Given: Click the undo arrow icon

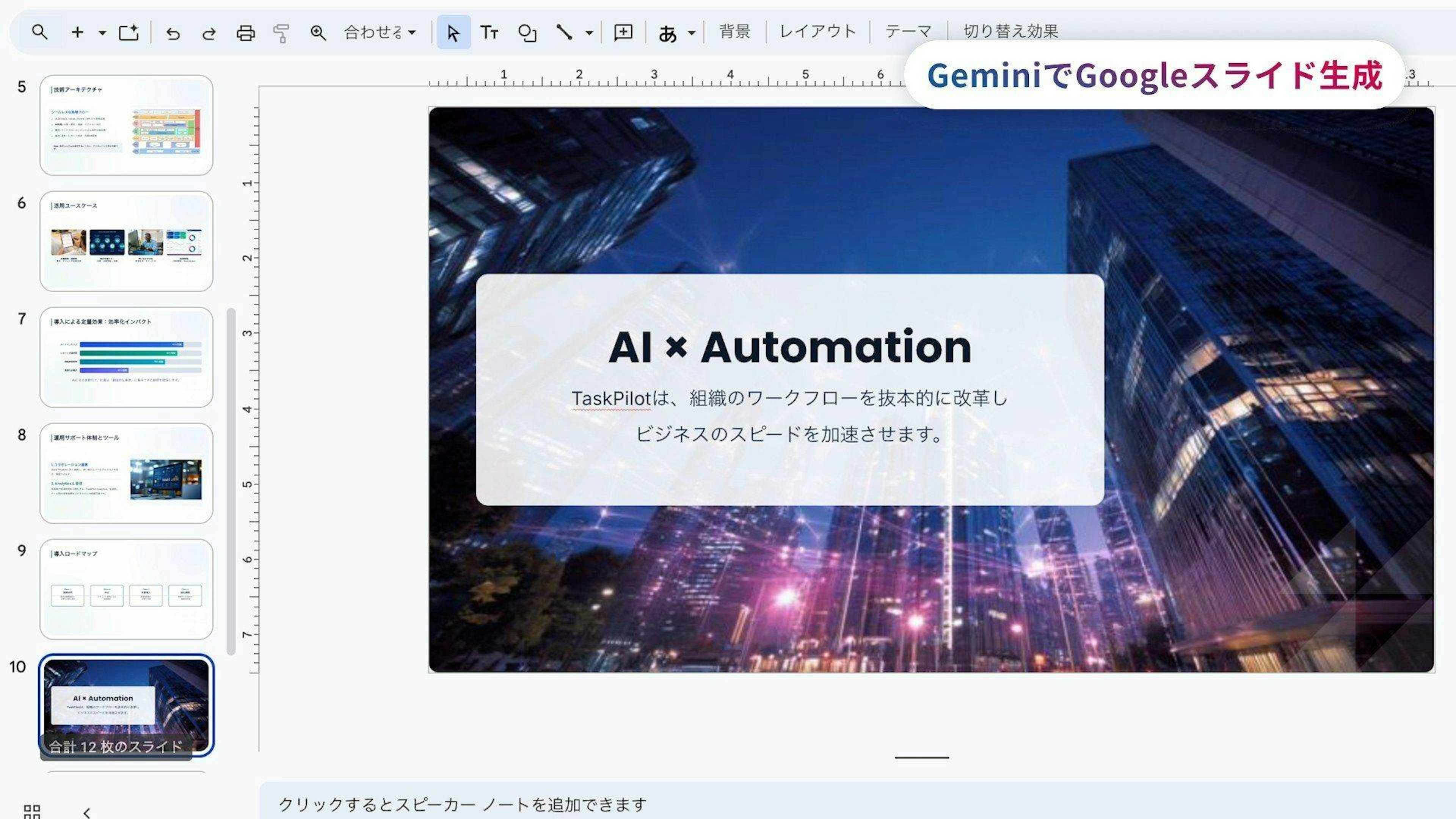Looking at the screenshot, I should (x=173, y=33).
